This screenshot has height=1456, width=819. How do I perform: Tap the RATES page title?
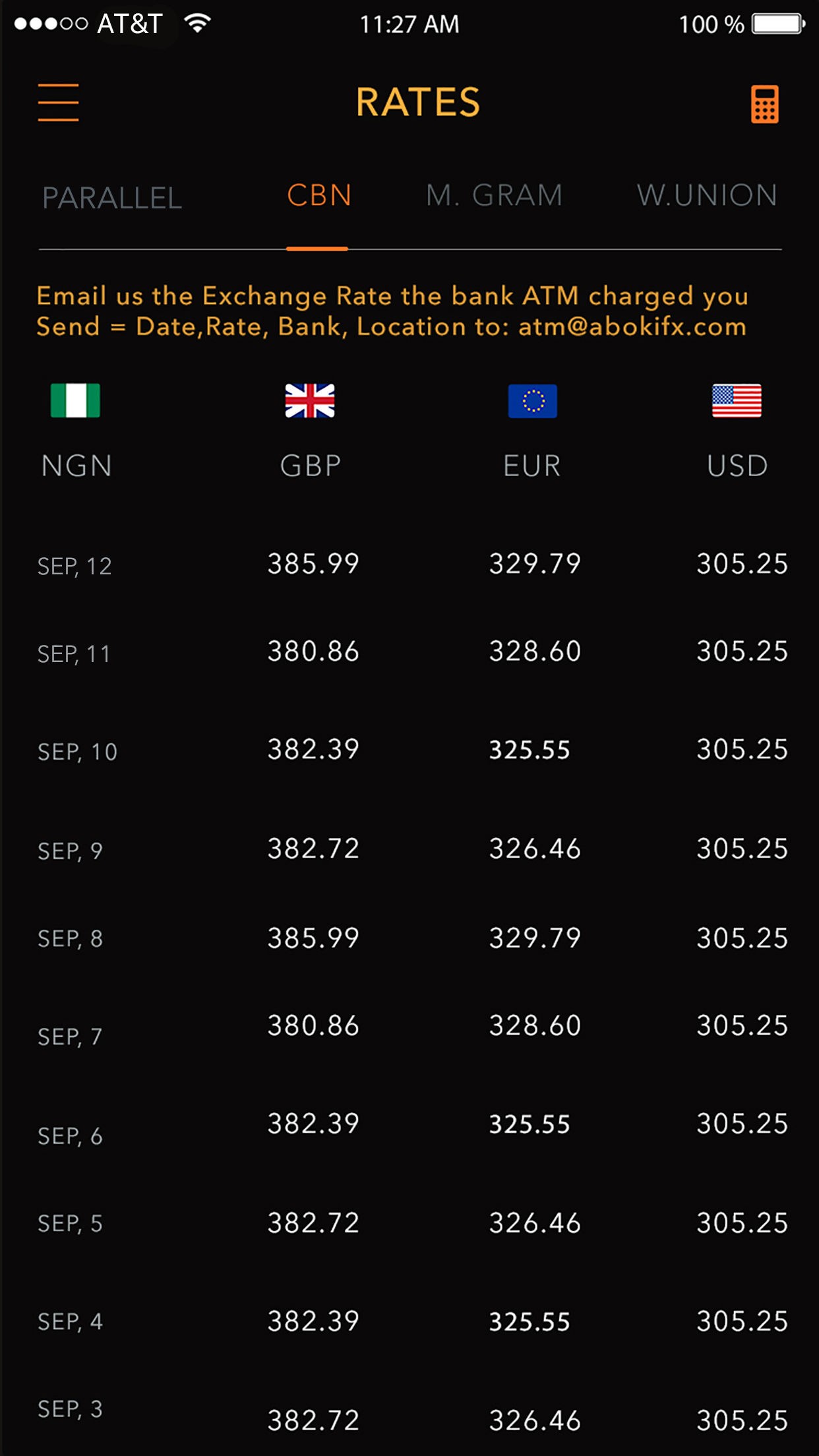click(418, 102)
